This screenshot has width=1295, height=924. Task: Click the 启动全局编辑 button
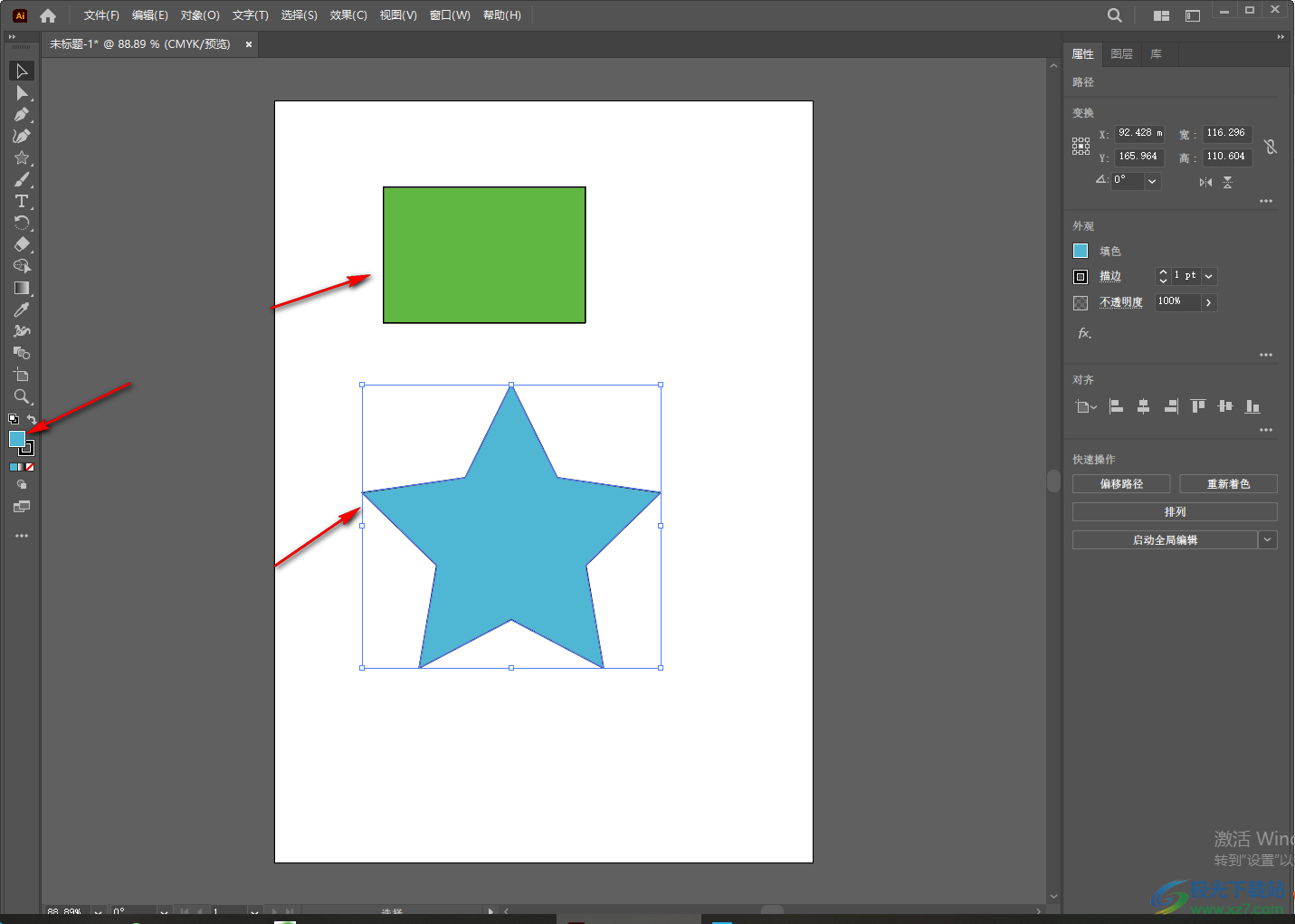coord(1166,540)
